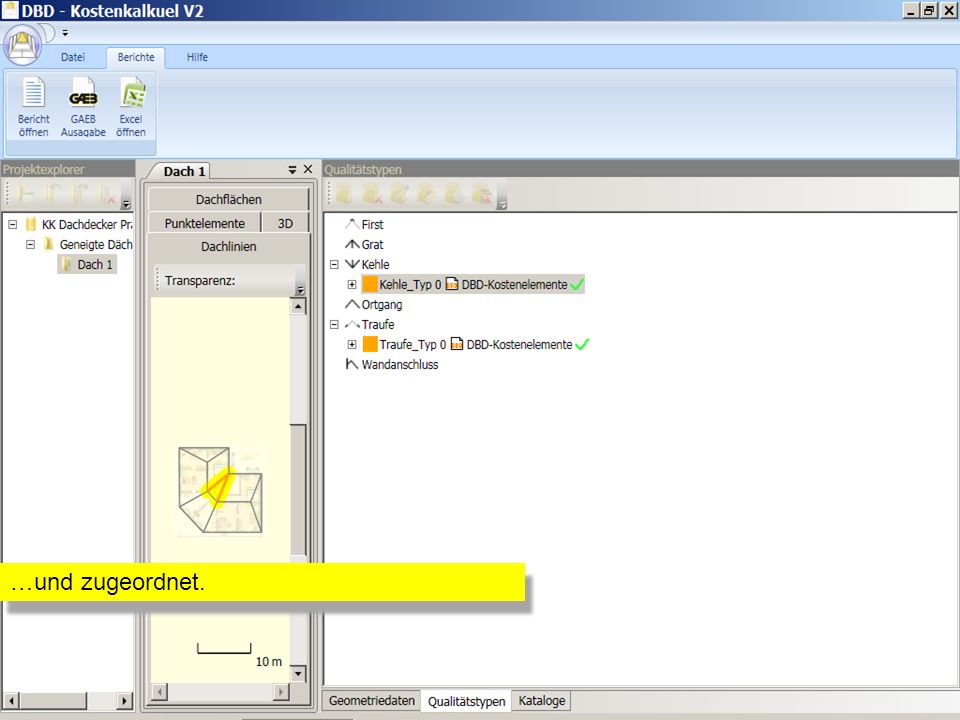Viewport: 960px width, 720px height.
Task: Close the Dach 1 panel
Action: coord(308,169)
